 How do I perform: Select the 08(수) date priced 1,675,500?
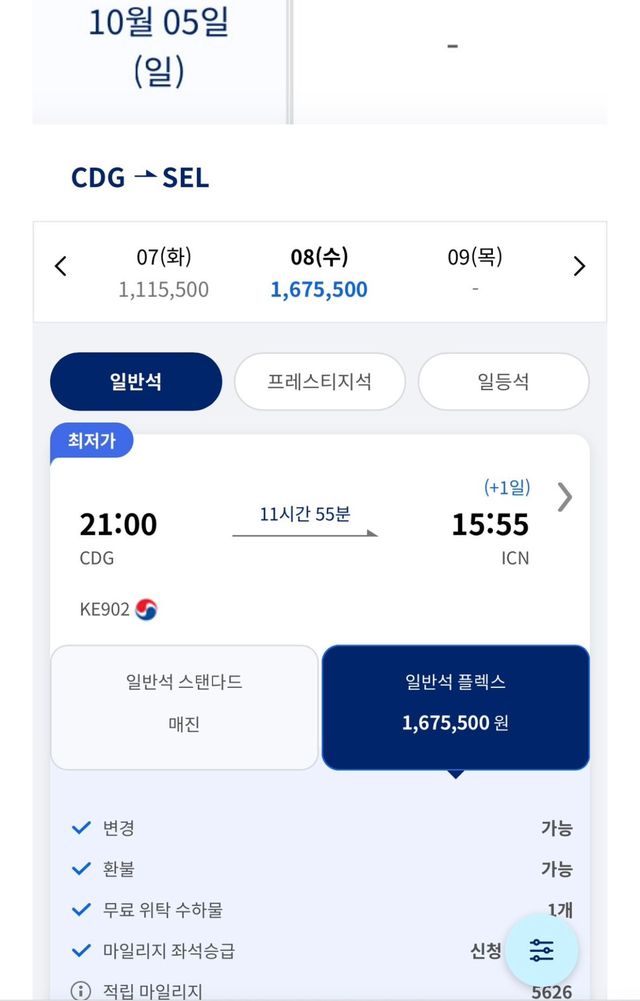(319, 273)
